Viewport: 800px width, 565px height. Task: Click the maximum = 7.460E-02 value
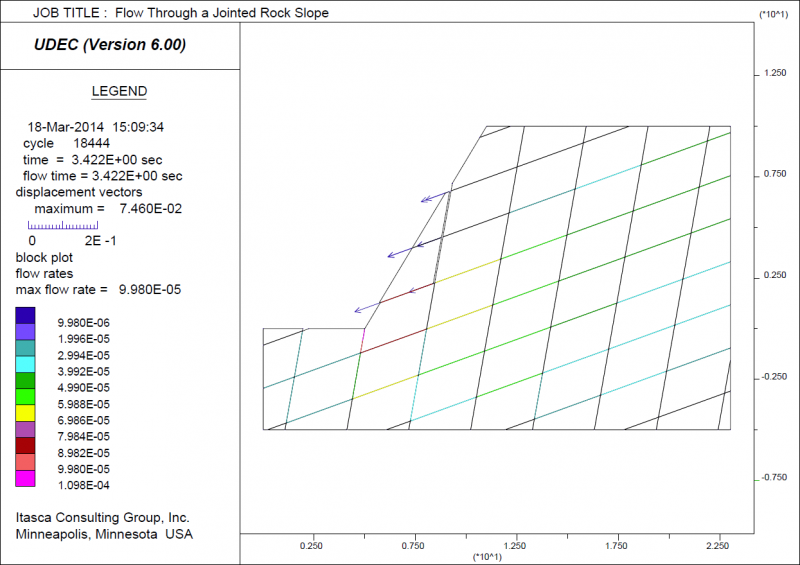(108, 209)
